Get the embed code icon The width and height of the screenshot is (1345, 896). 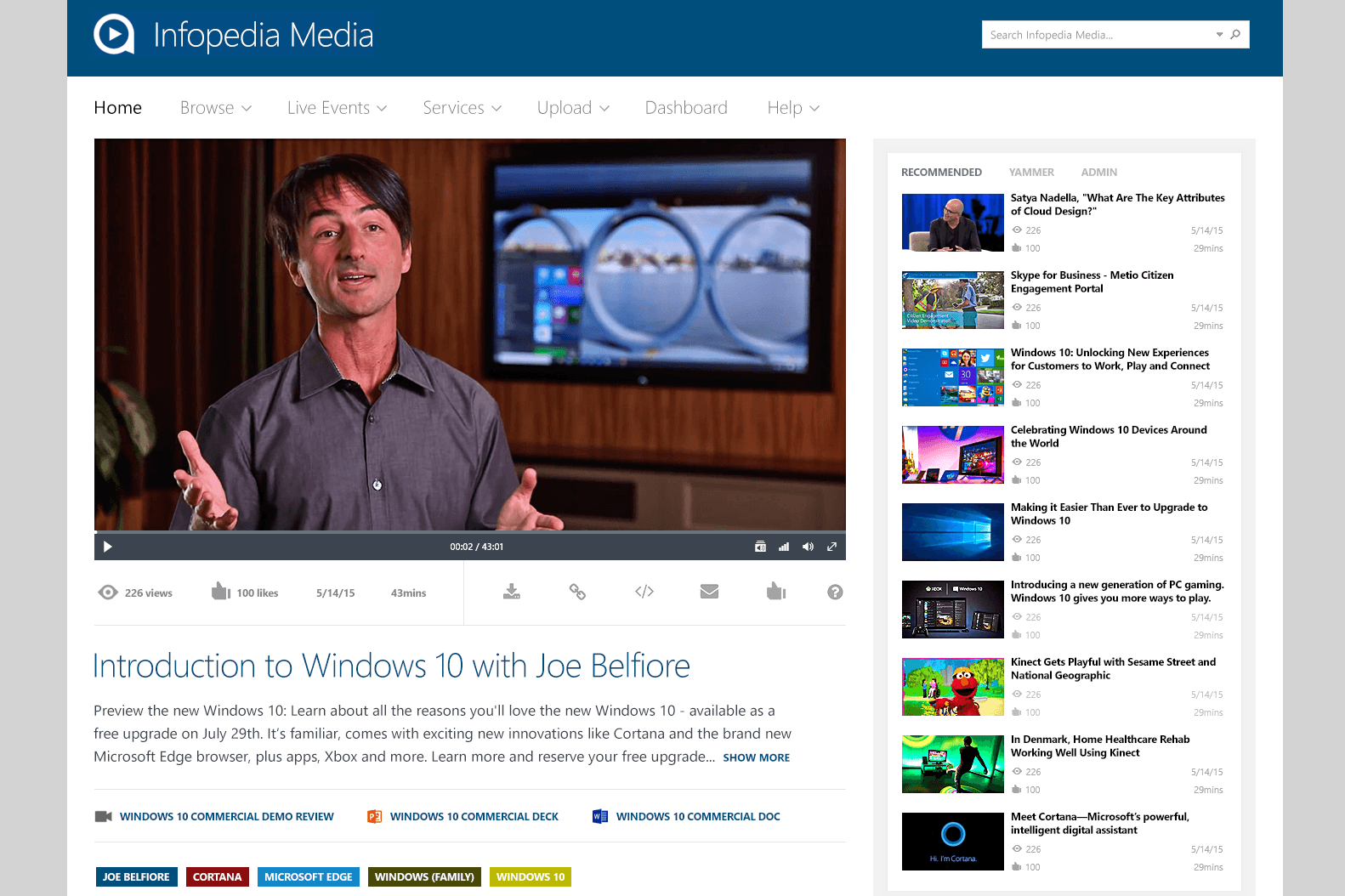coord(644,592)
